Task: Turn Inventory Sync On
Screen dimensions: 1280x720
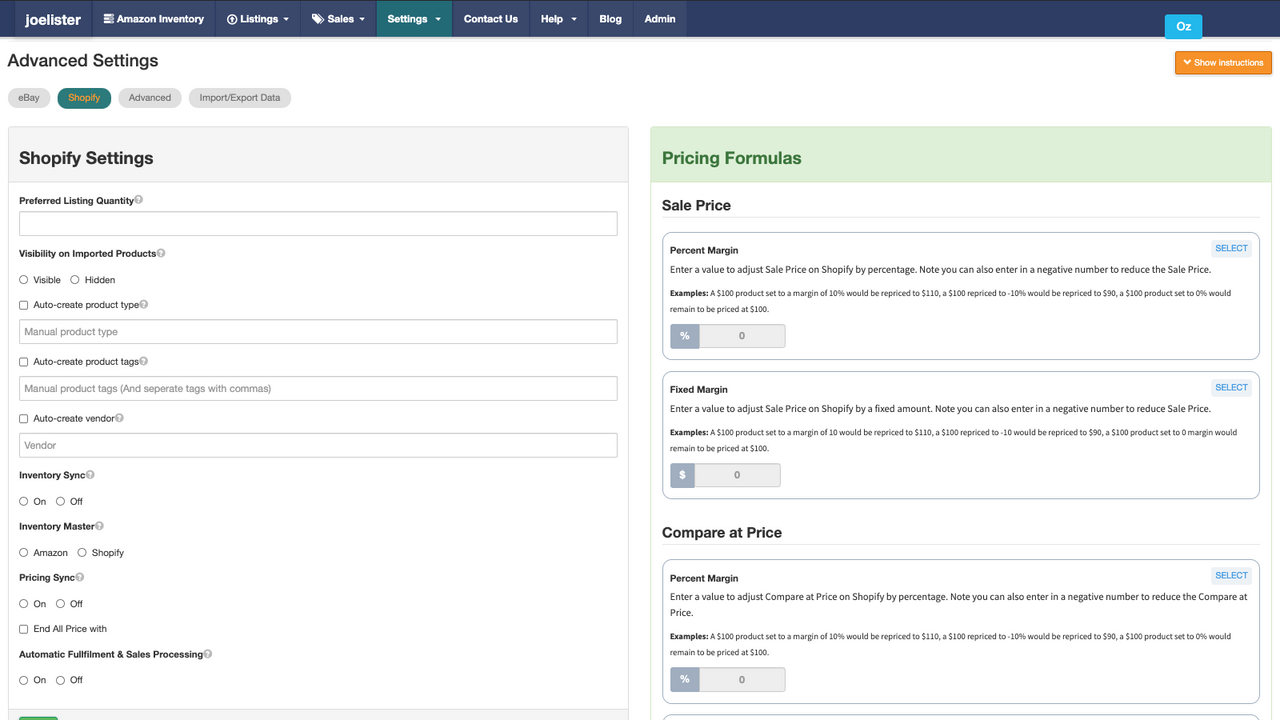Action: [x=22, y=501]
